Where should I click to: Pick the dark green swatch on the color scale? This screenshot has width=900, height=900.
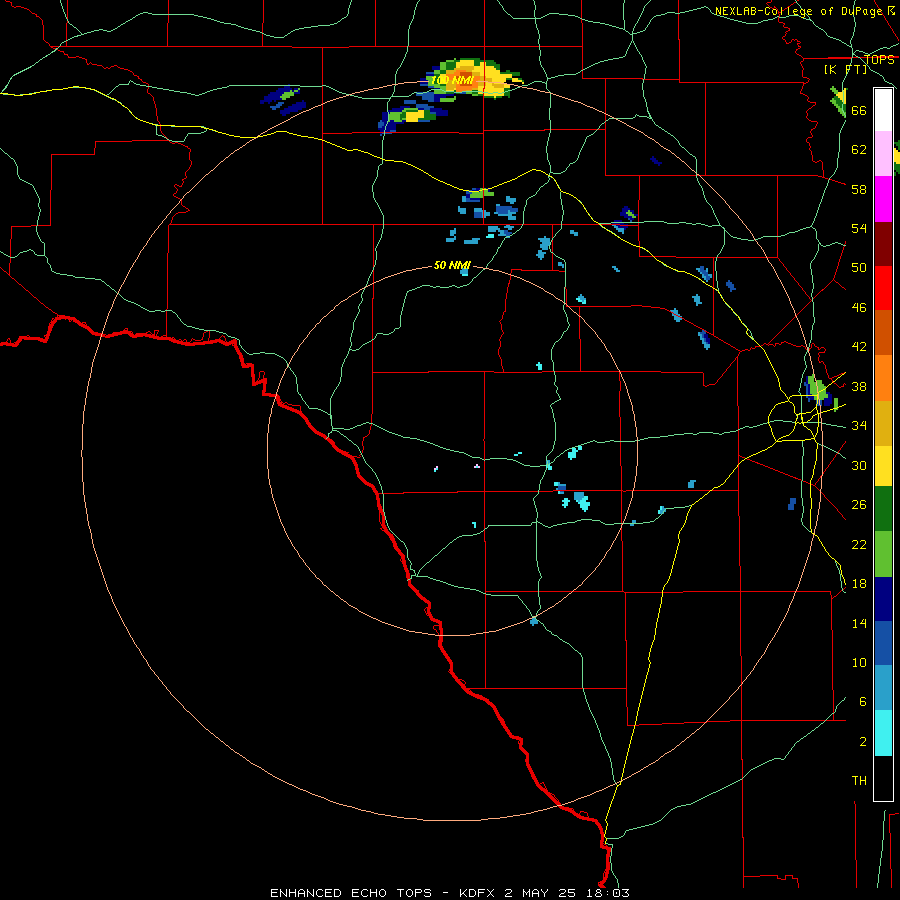pyautogui.click(x=883, y=509)
